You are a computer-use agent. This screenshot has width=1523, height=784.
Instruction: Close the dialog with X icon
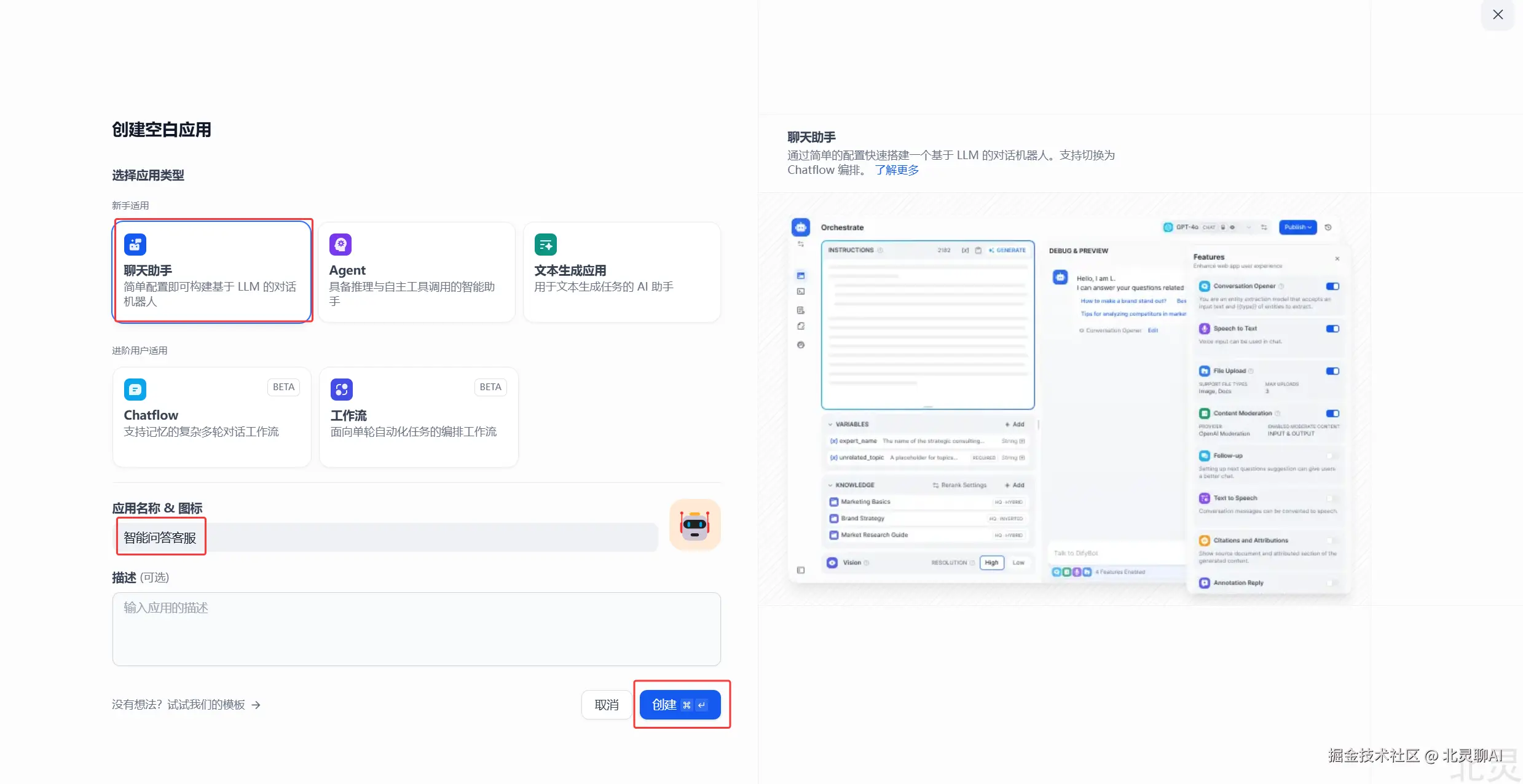(x=1498, y=15)
